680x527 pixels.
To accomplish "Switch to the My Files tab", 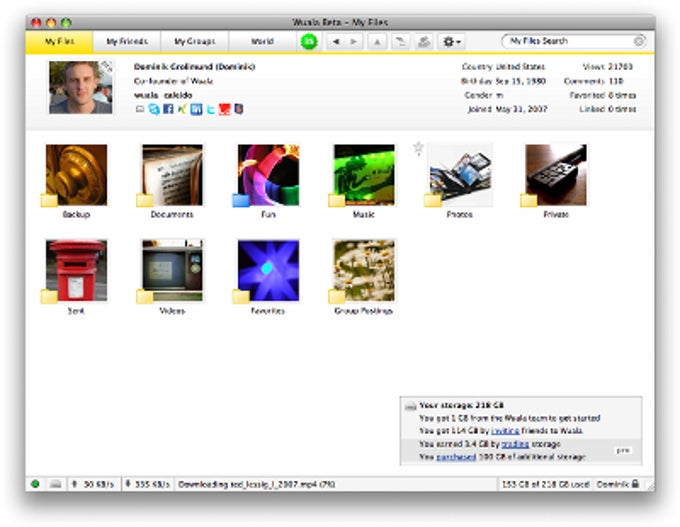I will pyautogui.click(x=59, y=41).
